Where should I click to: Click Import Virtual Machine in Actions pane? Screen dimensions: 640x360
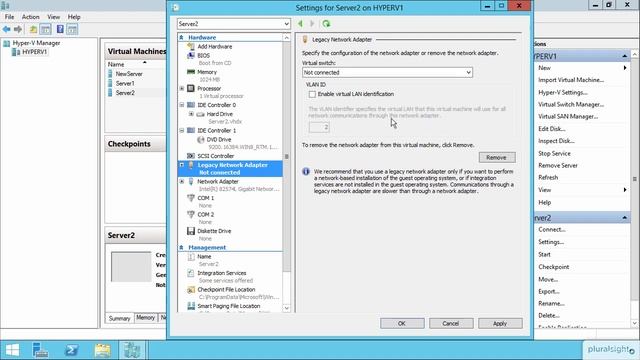coord(571,80)
